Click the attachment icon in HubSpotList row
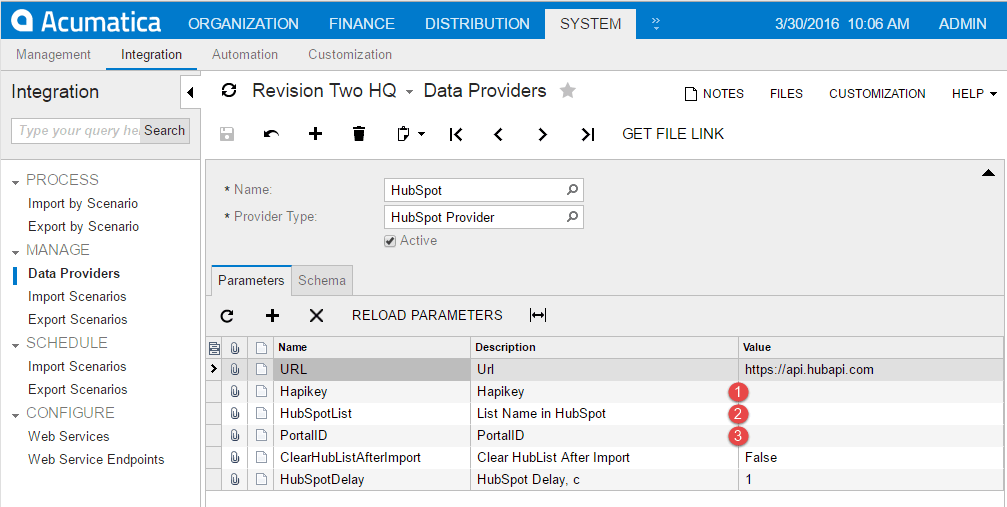Viewport: 1007px width, 507px height. coord(235,413)
